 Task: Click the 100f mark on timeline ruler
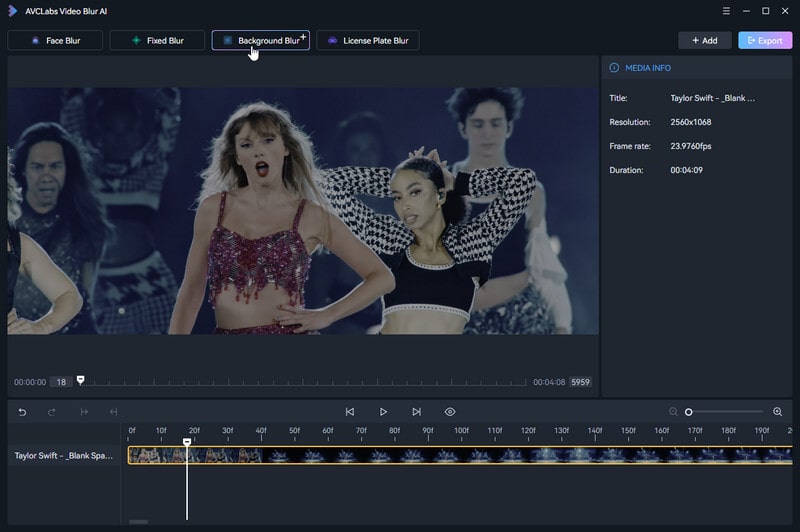point(461,431)
